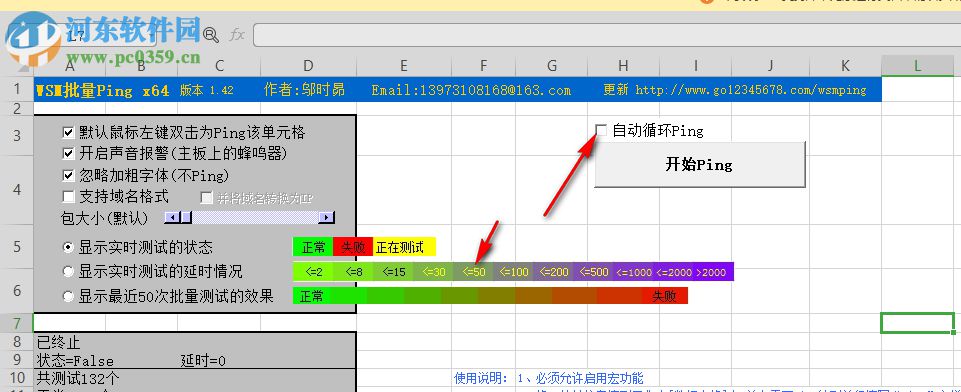Viewport: 961px width, 392px height.
Task: Click the <=8 latency color swatch
Action: tap(353, 271)
